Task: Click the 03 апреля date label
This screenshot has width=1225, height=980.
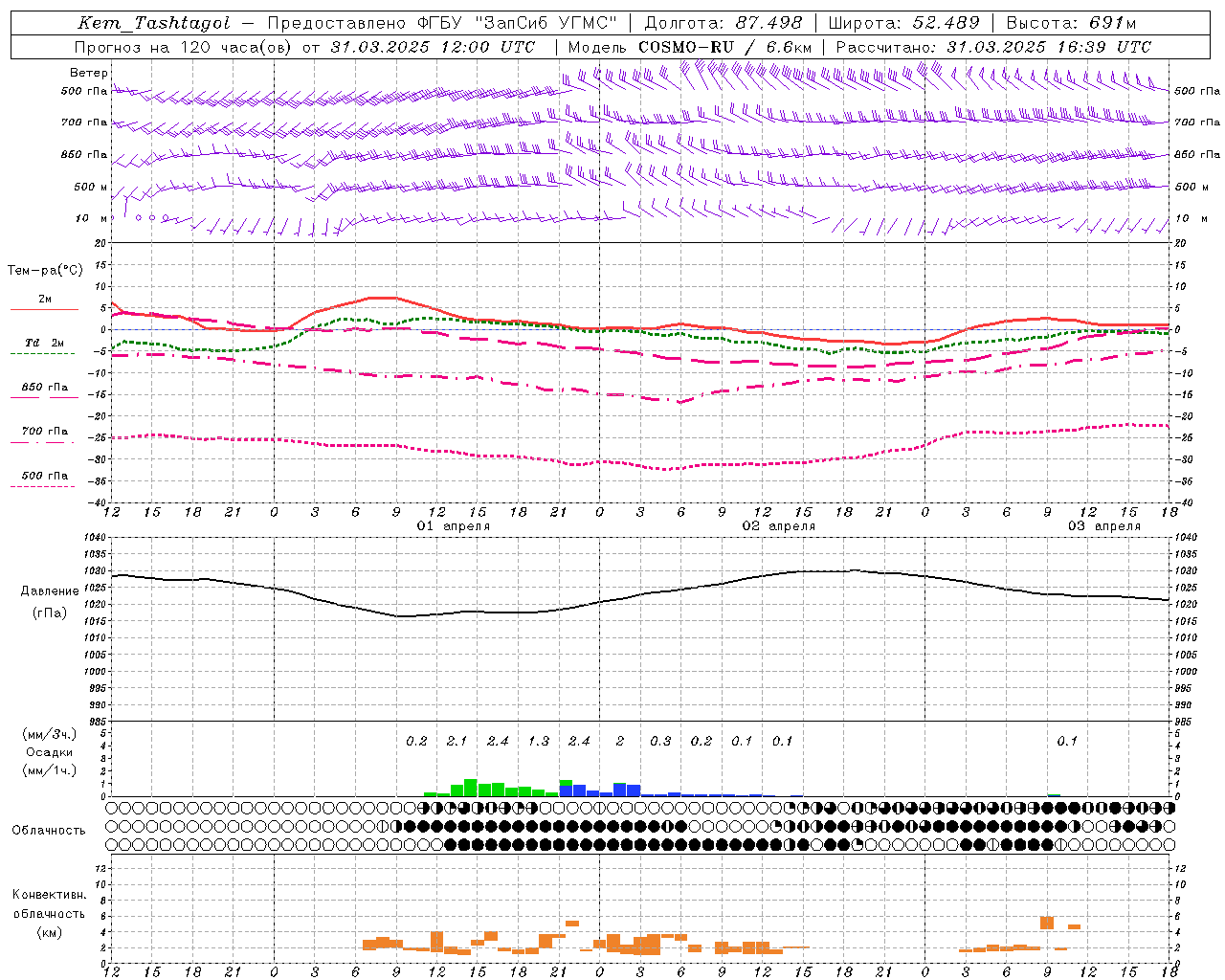Action: click(x=1104, y=526)
